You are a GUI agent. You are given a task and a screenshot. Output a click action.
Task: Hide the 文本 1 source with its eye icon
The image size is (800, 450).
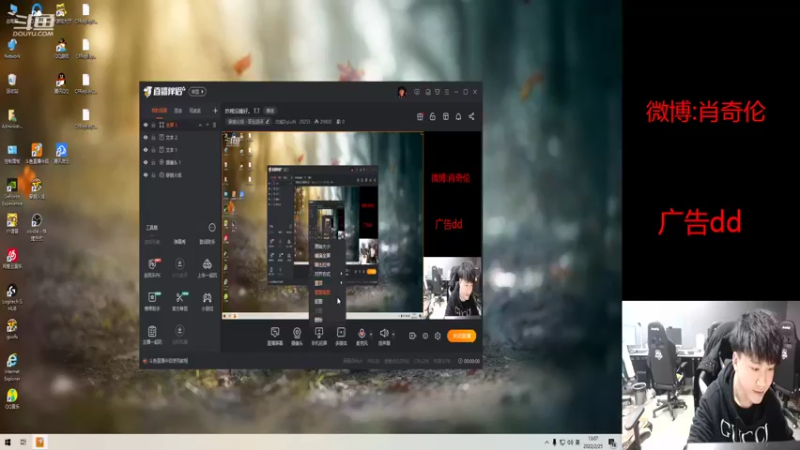coord(145,150)
